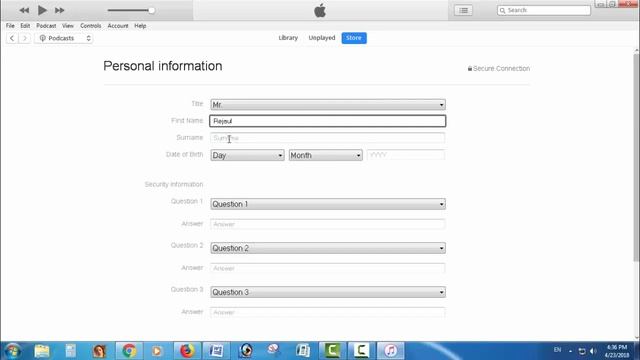Image resolution: width=640 pixels, height=360 pixels.
Task: Open the media player taskbar icon
Action: [157, 351]
